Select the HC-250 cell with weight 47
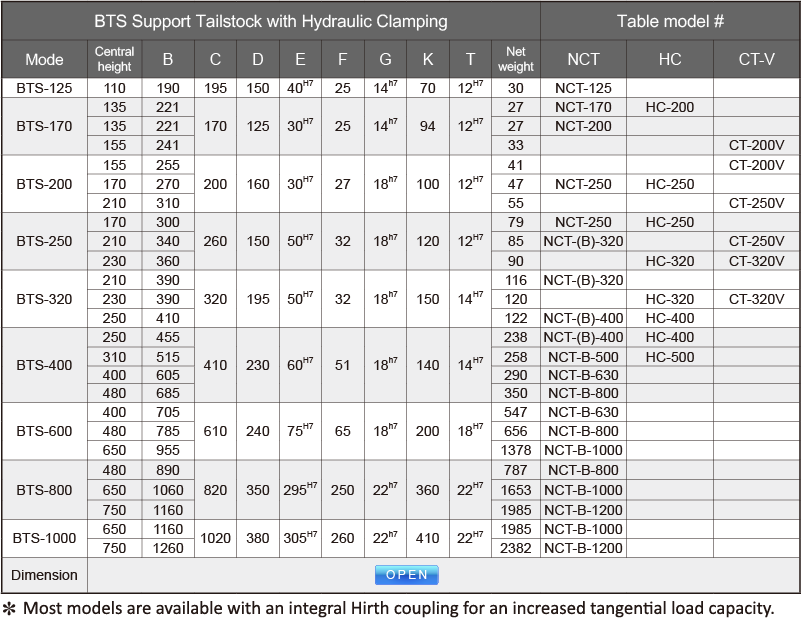 (x=670, y=184)
